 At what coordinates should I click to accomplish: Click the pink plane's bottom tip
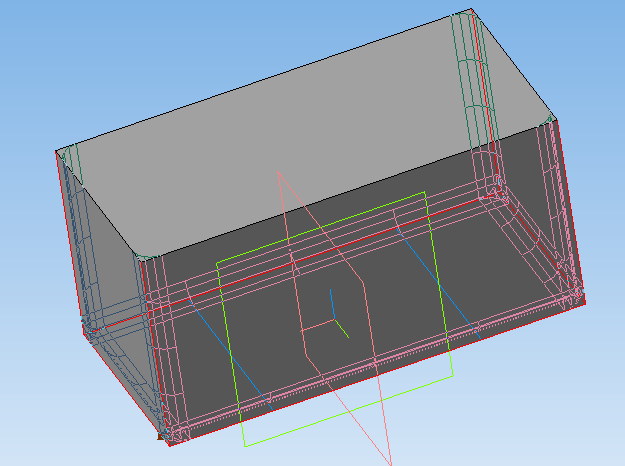(x=389, y=461)
